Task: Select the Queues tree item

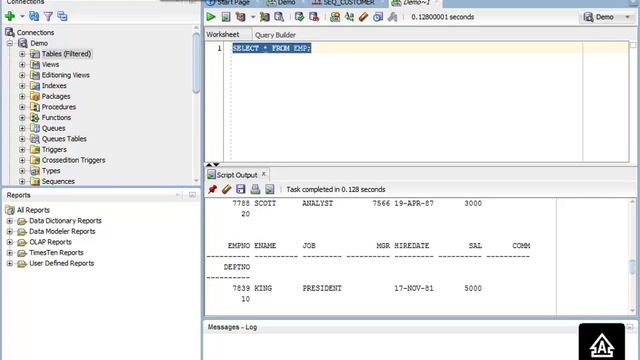Action: 53,128
